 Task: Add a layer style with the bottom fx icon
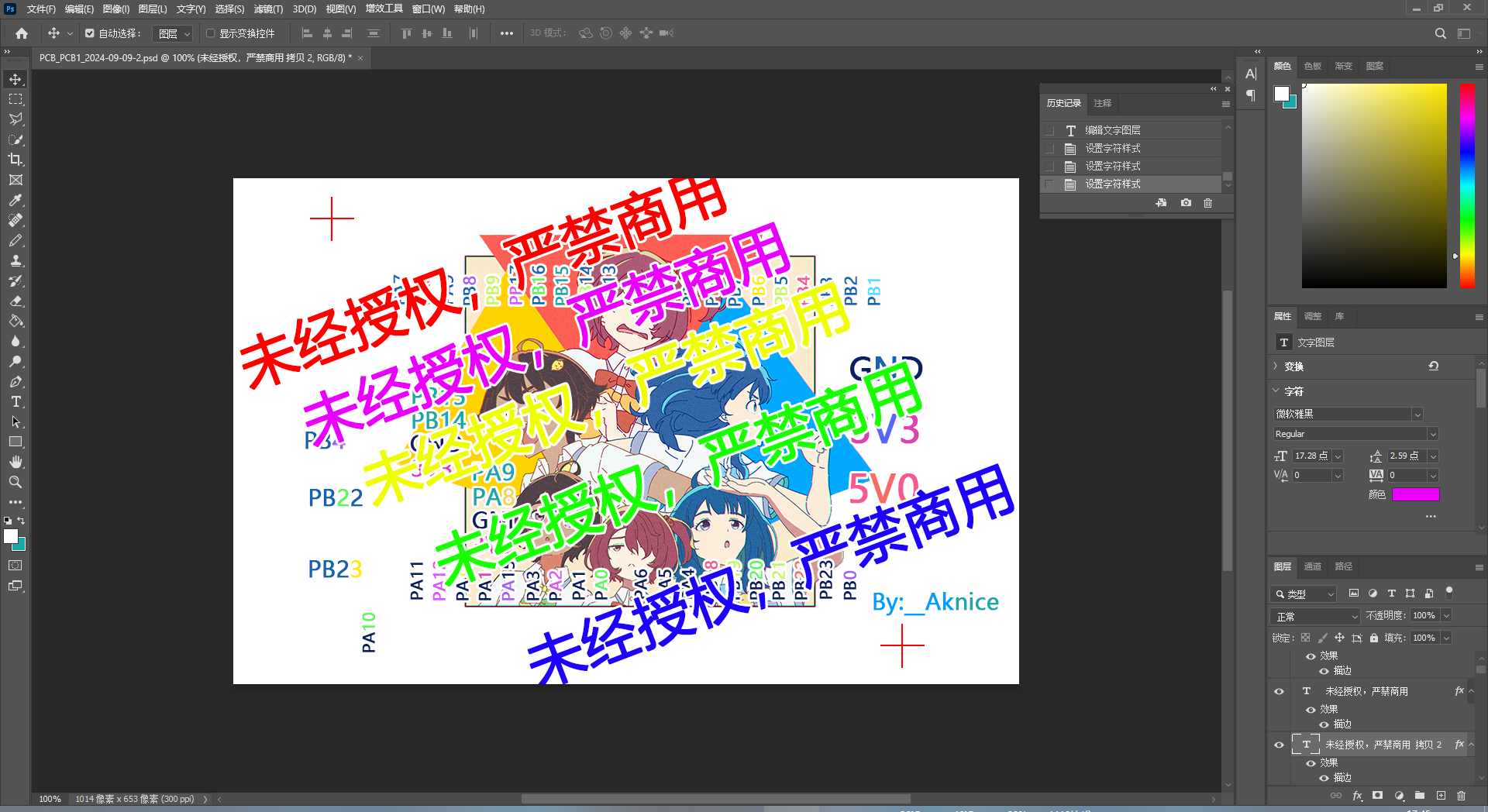click(1357, 796)
